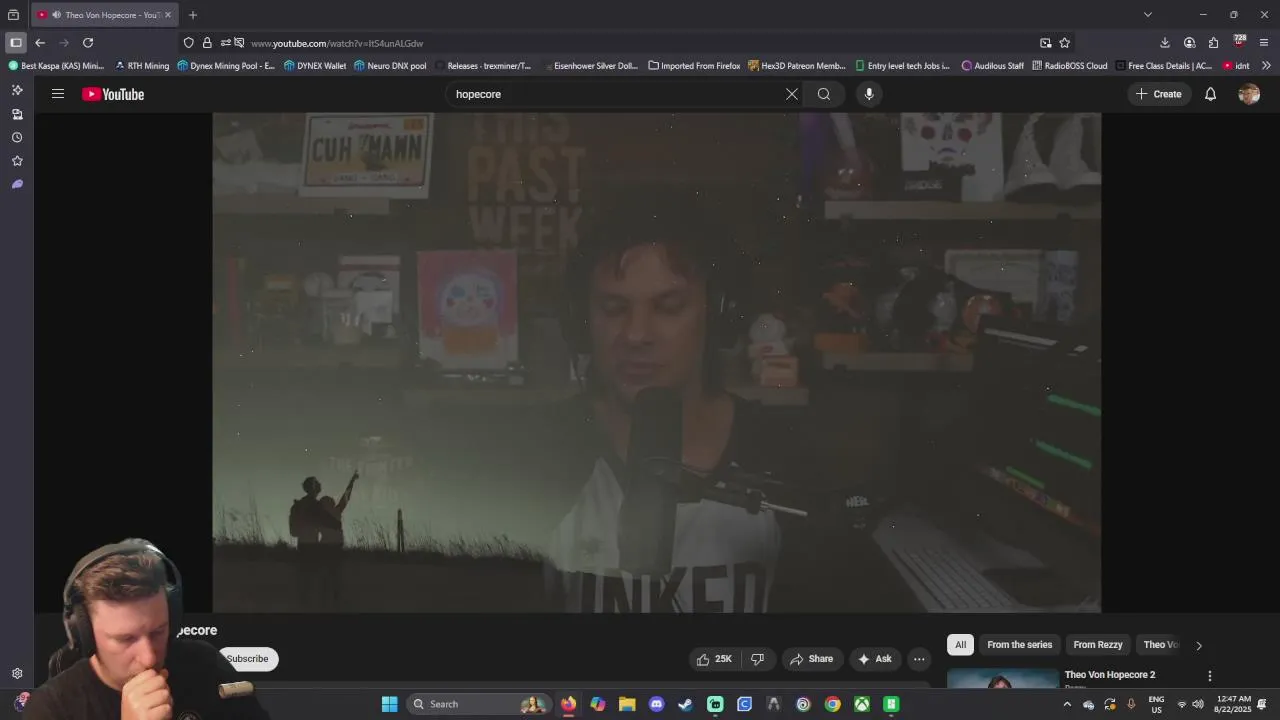The image size is (1280, 720).
Task: Open the browser application menu
Action: coord(1264,43)
